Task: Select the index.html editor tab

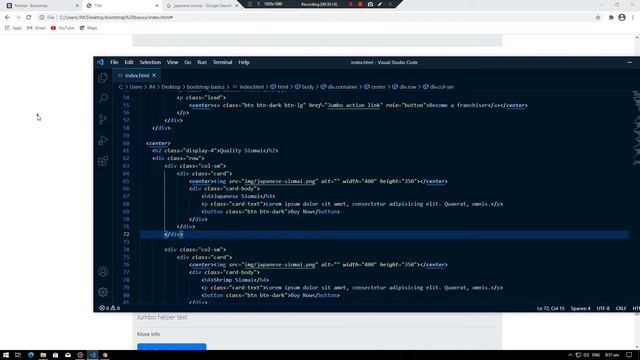Action: click(136, 76)
